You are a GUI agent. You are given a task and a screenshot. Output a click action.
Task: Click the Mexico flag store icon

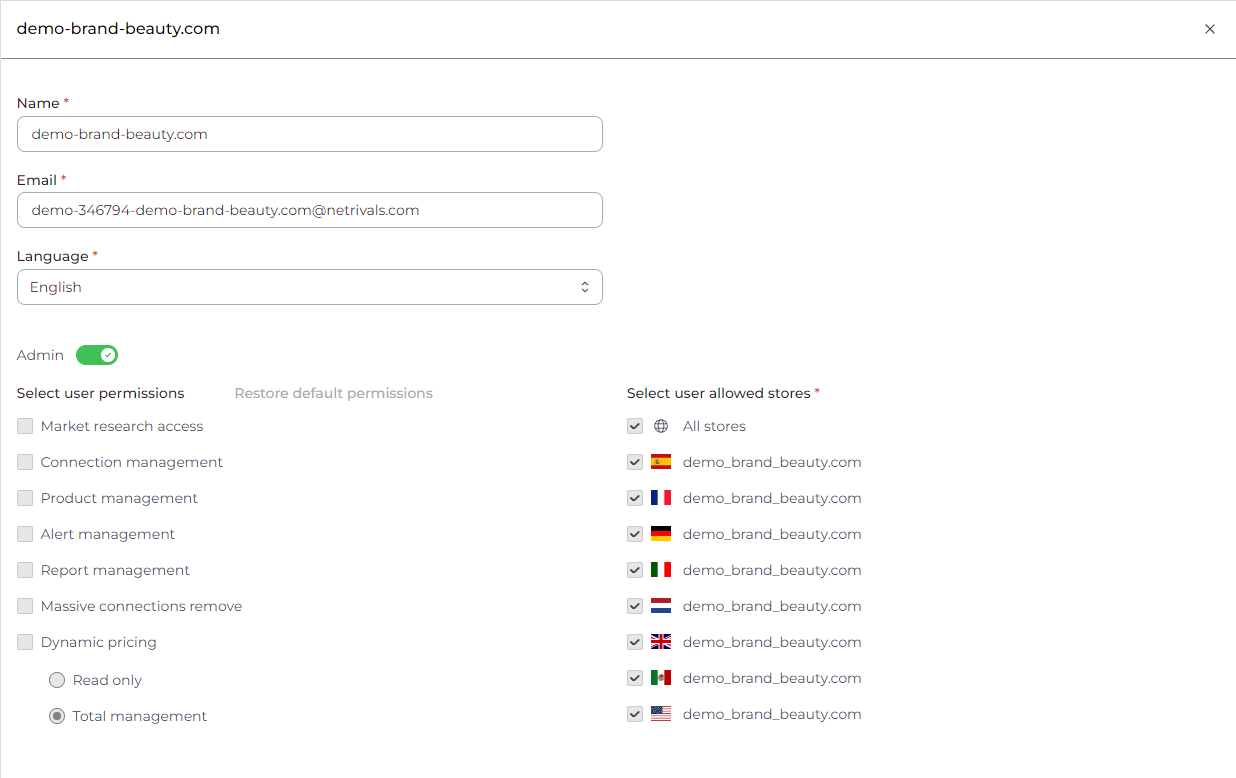(x=660, y=678)
